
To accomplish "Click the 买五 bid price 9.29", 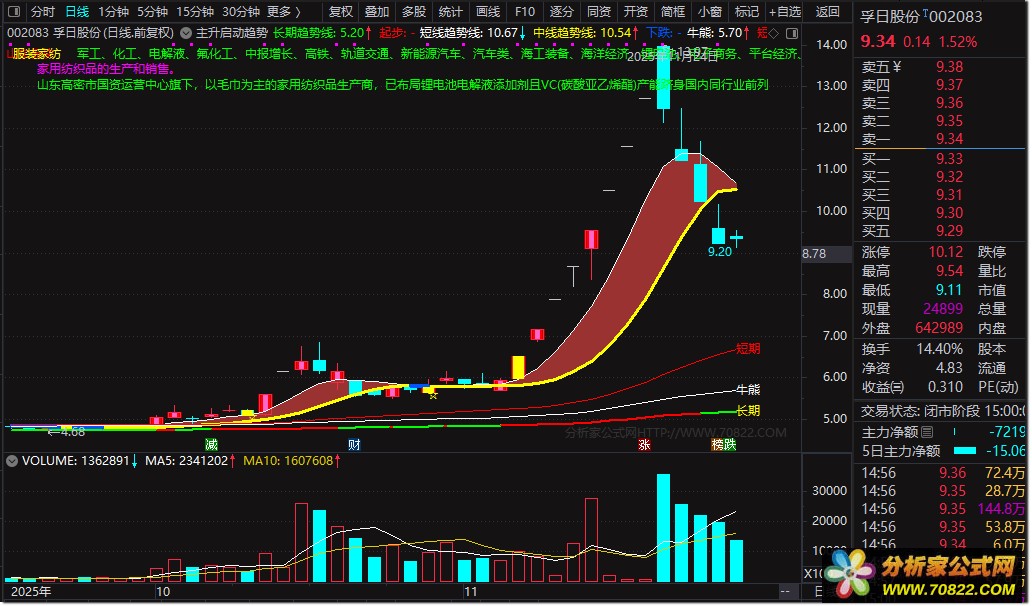I will [949, 231].
